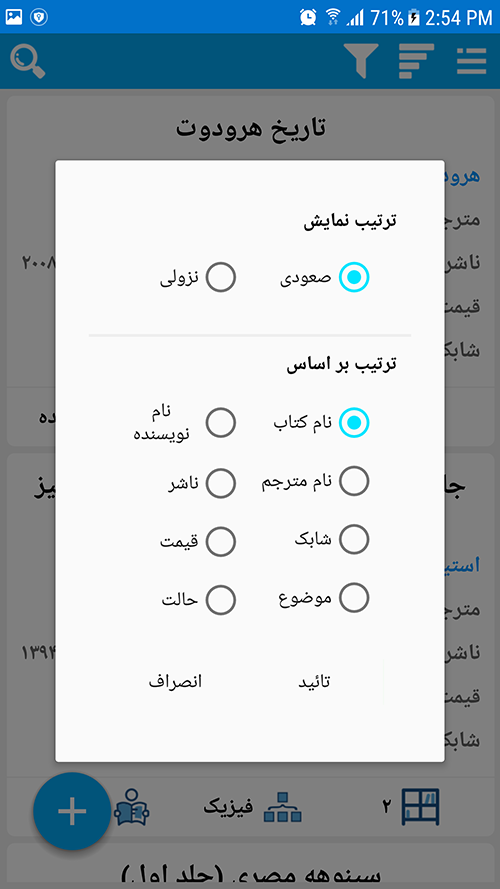The image size is (500, 889).
Task: Cancel with the انصراف button
Action: tap(175, 682)
